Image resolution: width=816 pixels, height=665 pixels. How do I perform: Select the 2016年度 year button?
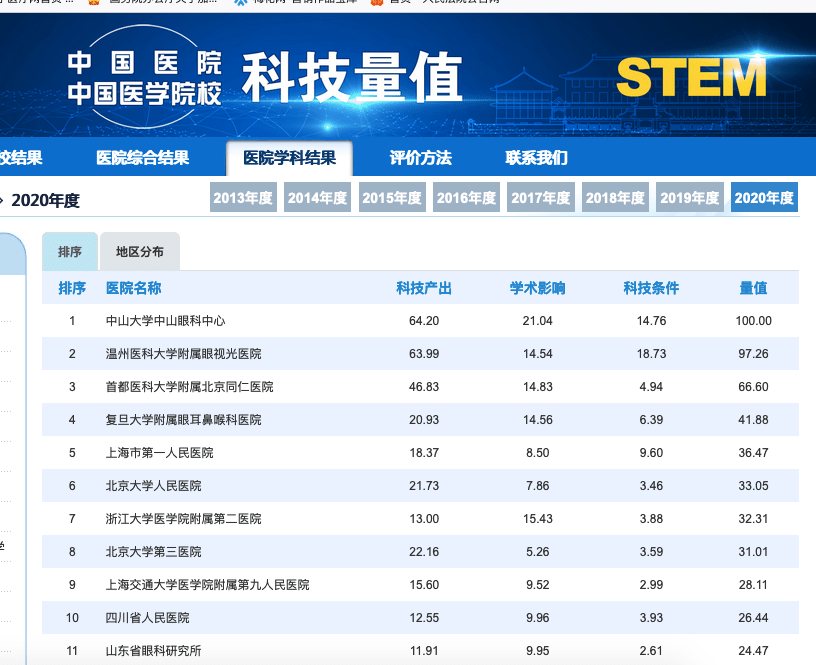tap(466, 197)
